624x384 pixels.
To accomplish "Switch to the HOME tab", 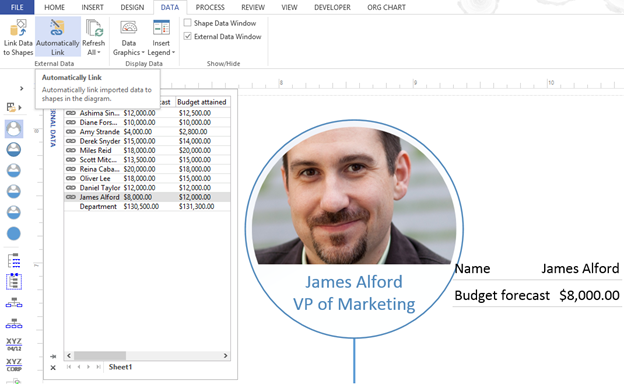I will coord(55,7).
